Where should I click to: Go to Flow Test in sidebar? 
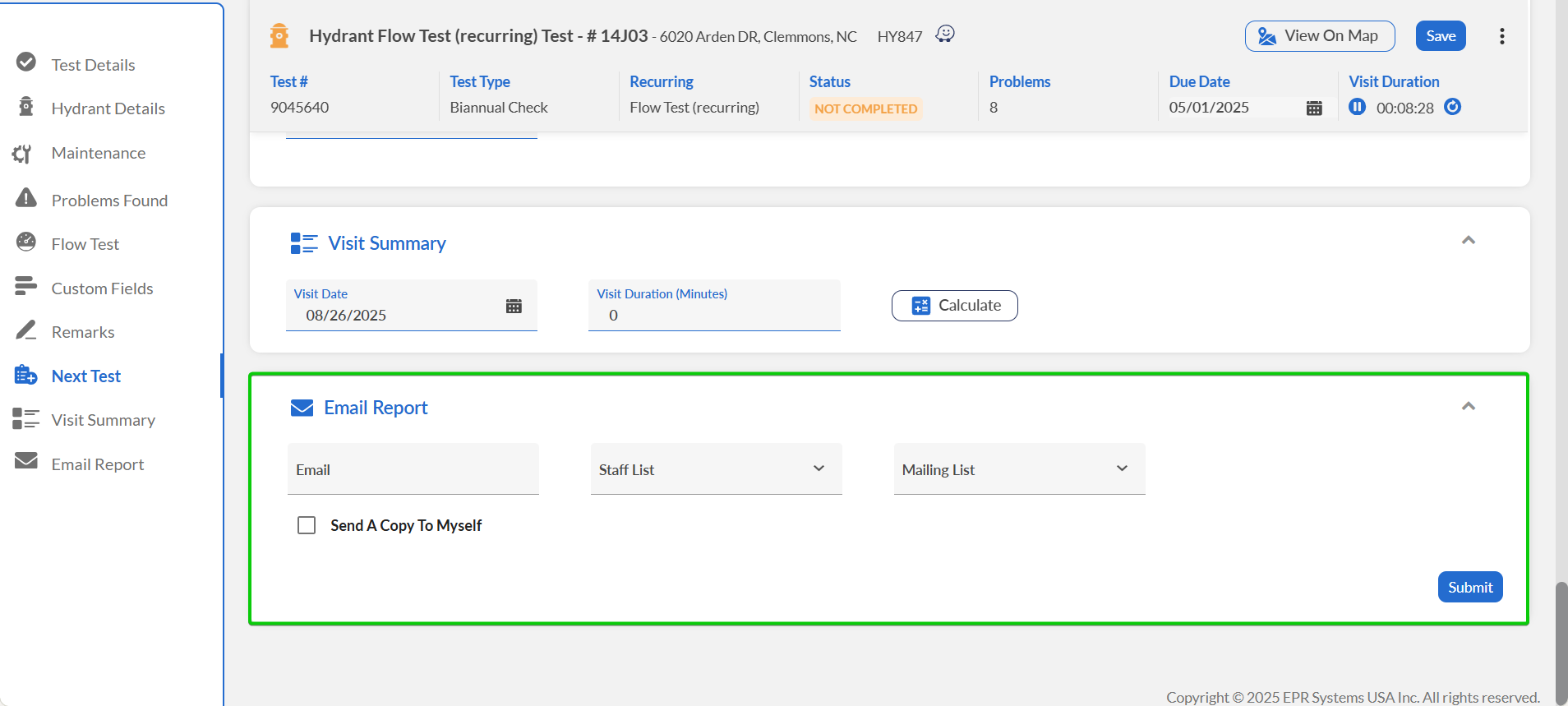tap(85, 244)
